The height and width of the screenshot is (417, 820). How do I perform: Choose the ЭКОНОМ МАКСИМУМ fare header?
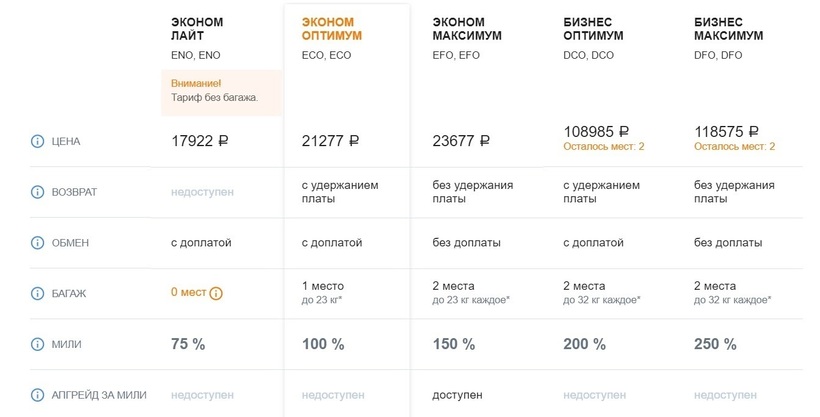(467, 29)
